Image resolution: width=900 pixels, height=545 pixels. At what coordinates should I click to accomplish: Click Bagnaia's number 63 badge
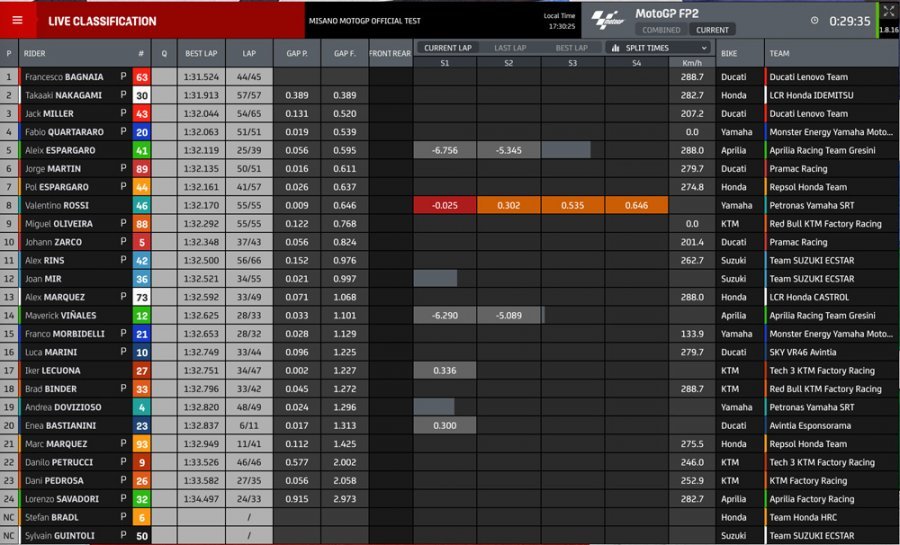coord(142,76)
